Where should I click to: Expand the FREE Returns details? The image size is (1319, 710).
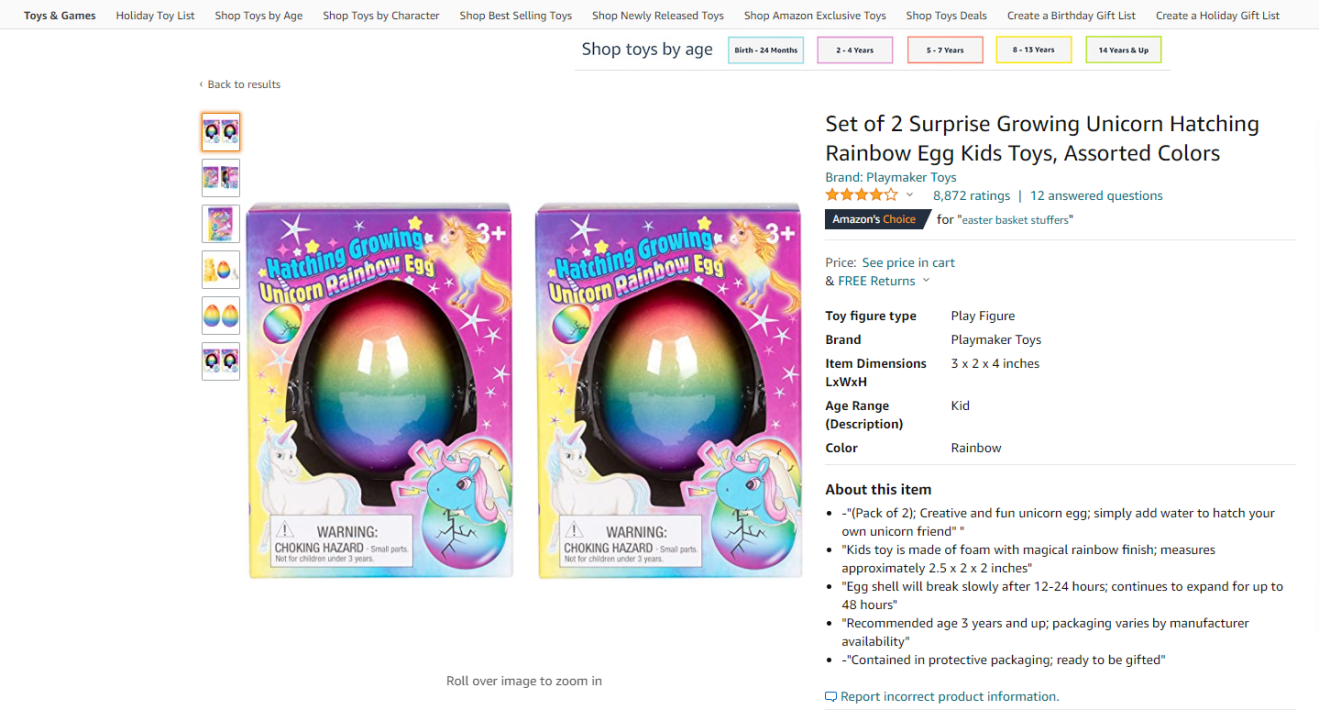[926, 281]
